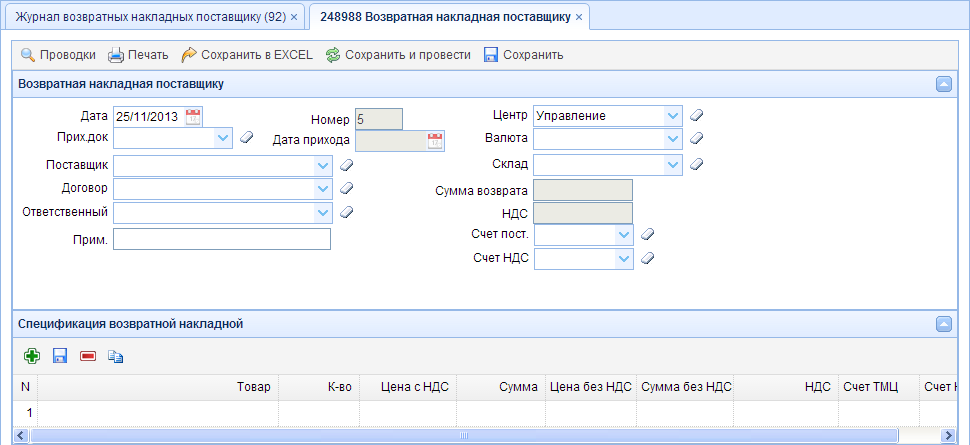This screenshot has width=970, height=445.
Task: Sort by Сумма column header
Action: click(501, 387)
